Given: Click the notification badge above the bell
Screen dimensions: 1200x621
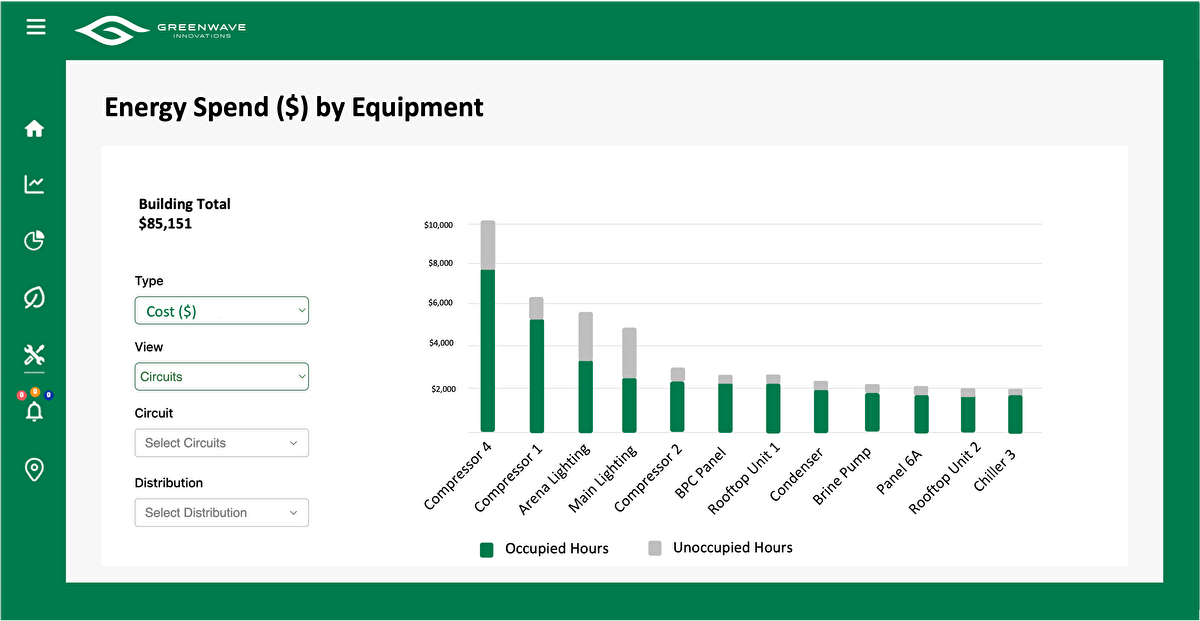Looking at the screenshot, I should pyautogui.click(x=34, y=394).
